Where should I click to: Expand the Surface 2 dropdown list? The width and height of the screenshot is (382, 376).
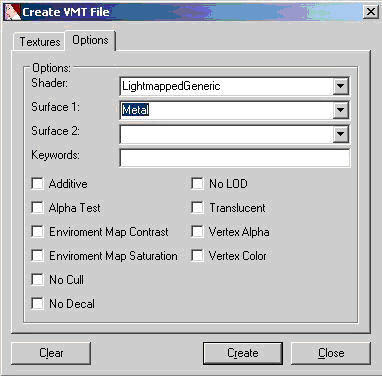pyautogui.click(x=340, y=134)
